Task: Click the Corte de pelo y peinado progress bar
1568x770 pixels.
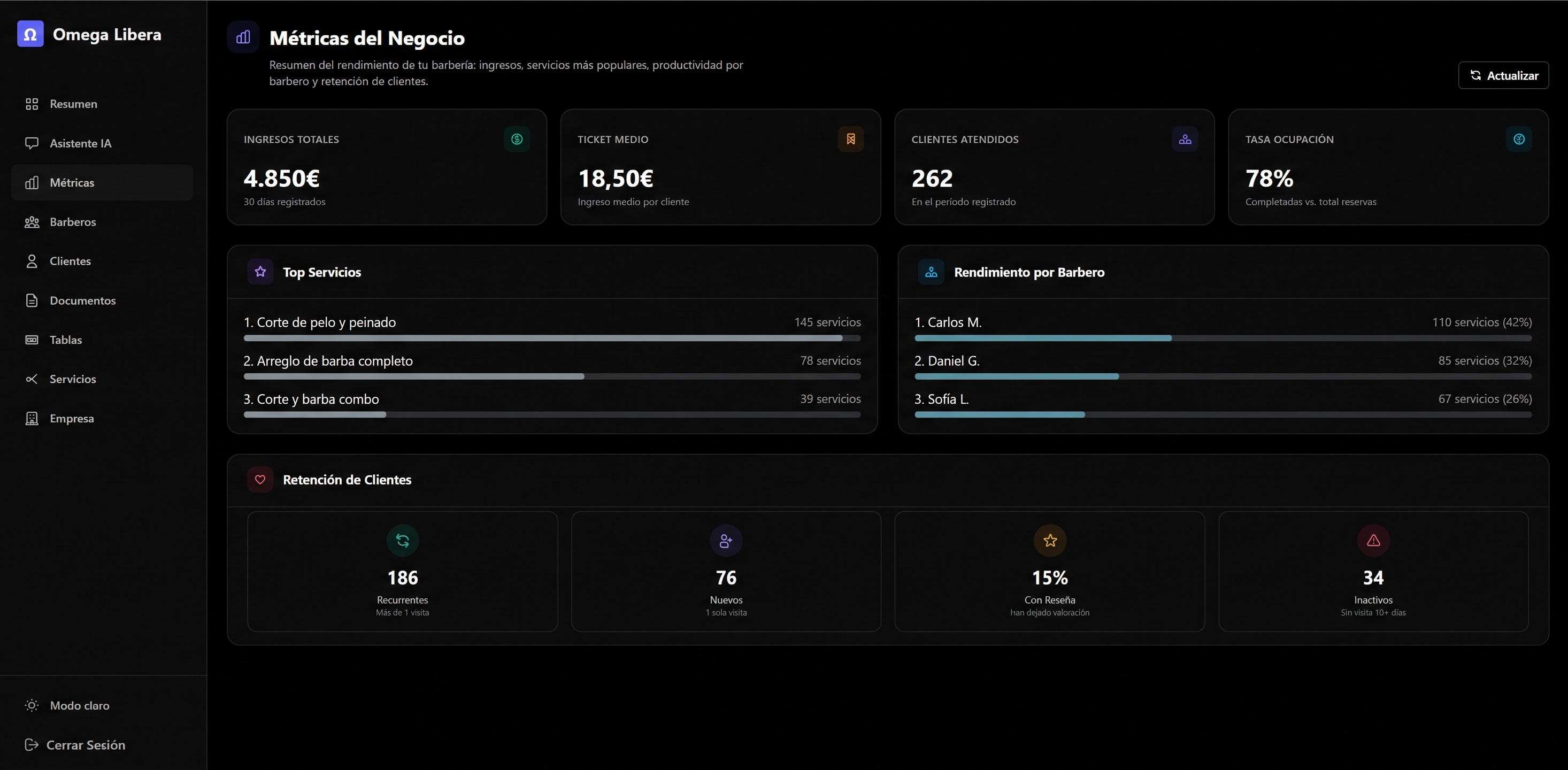Action: click(552, 338)
